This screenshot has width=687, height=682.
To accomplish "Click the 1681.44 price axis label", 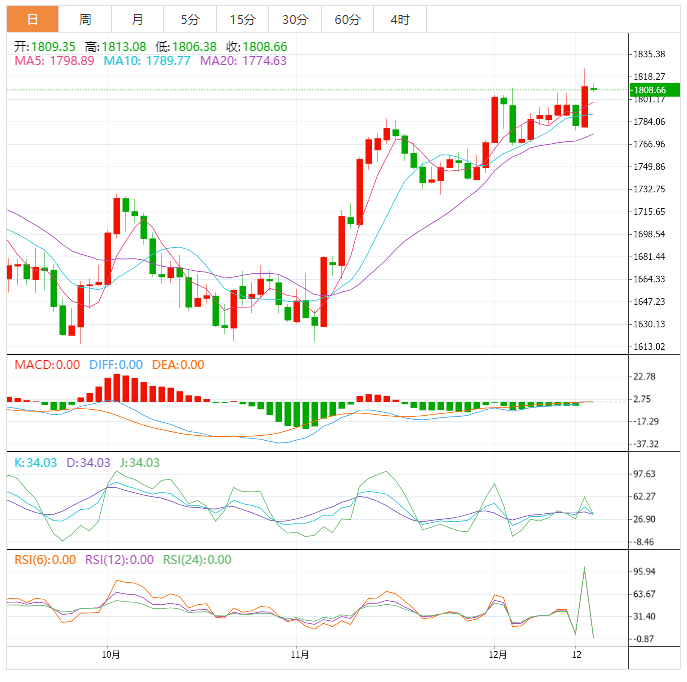I will 649,256.
